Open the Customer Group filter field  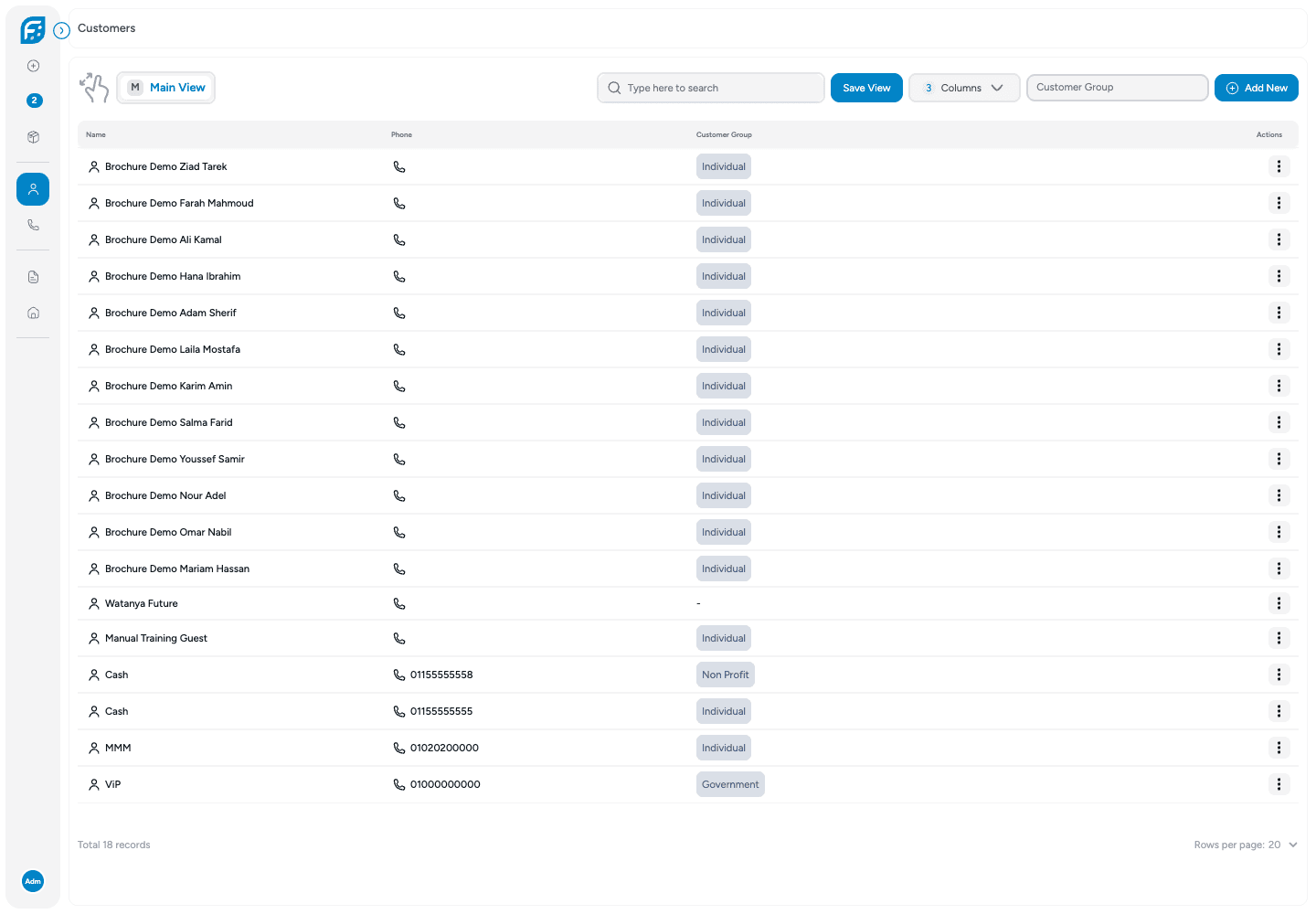(x=1118, y=88)
